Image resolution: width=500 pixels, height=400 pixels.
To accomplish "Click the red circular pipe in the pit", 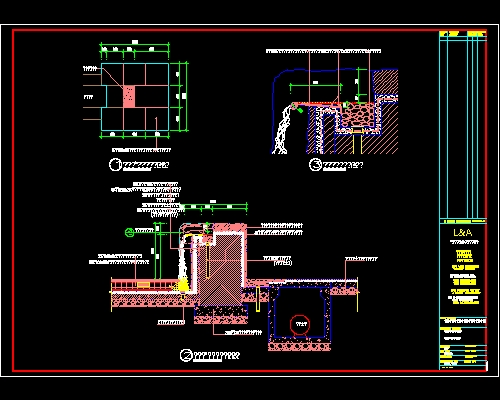I will point(300,324).
